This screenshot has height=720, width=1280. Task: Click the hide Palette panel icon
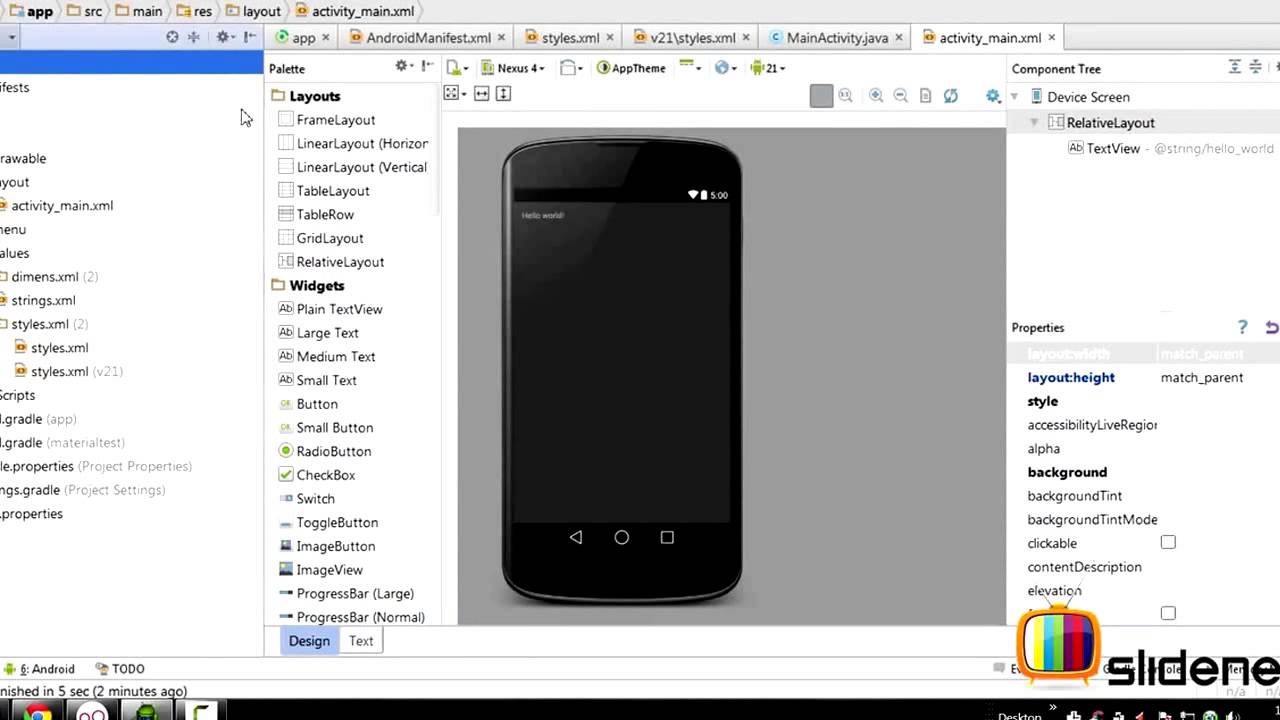[427, 67]
